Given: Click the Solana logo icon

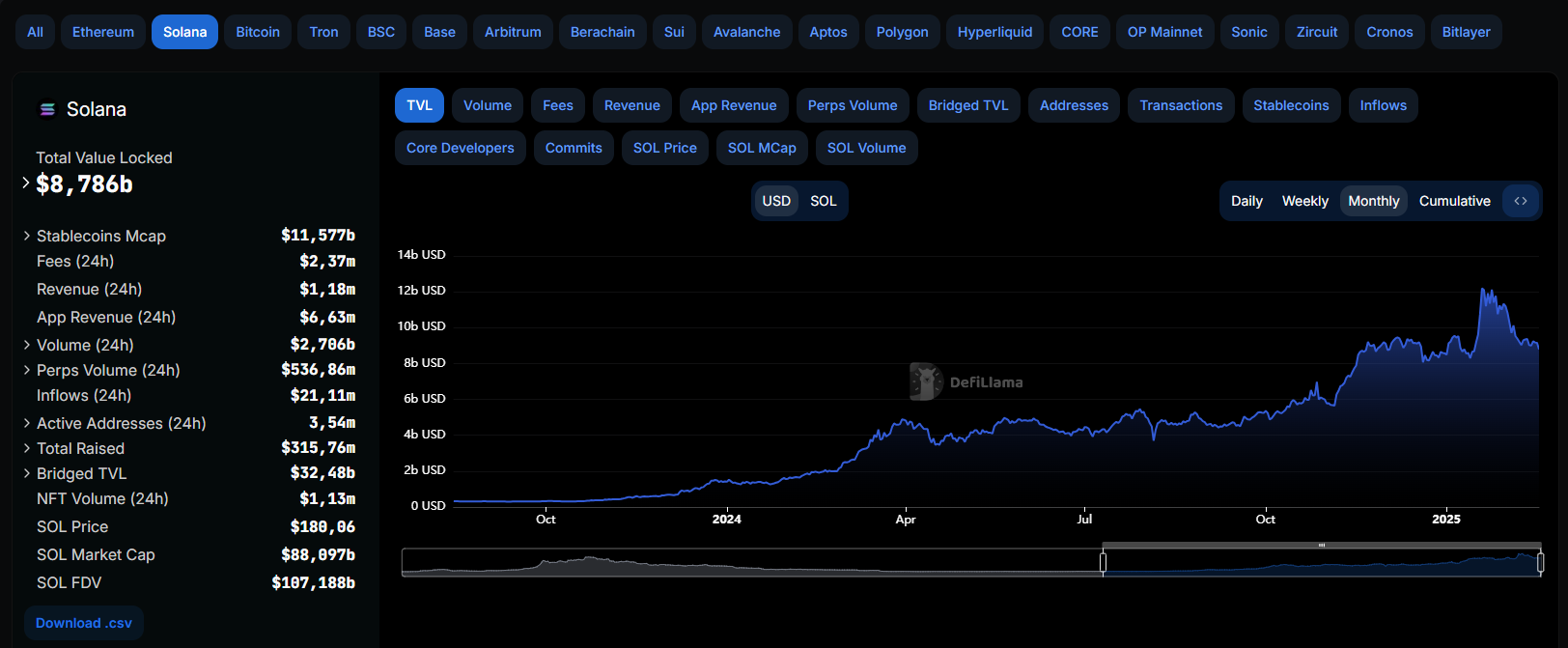Looking at the screenshot, I should tap(46, 109).
